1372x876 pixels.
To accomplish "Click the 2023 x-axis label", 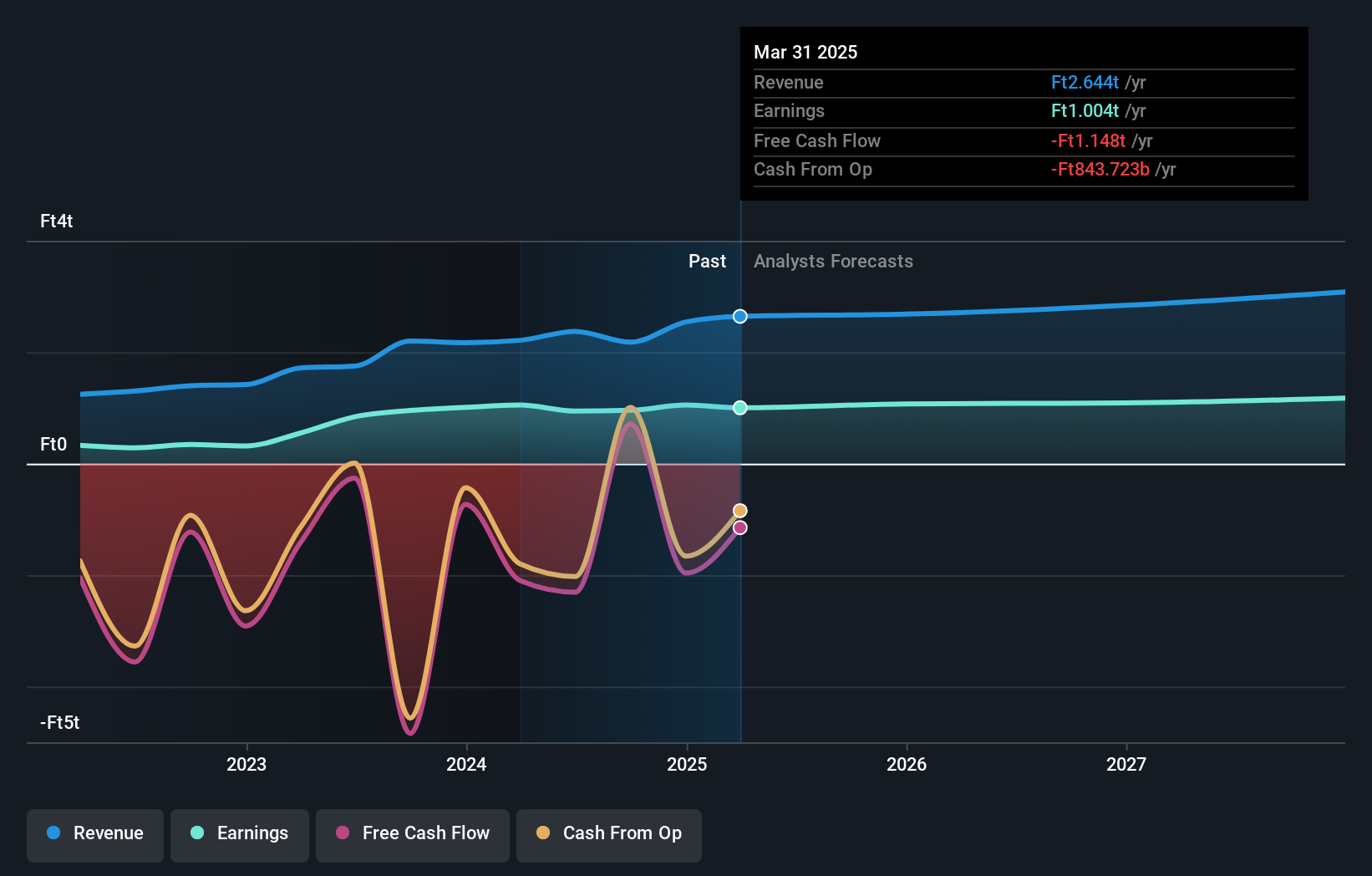I will click(x=246, y=764).
